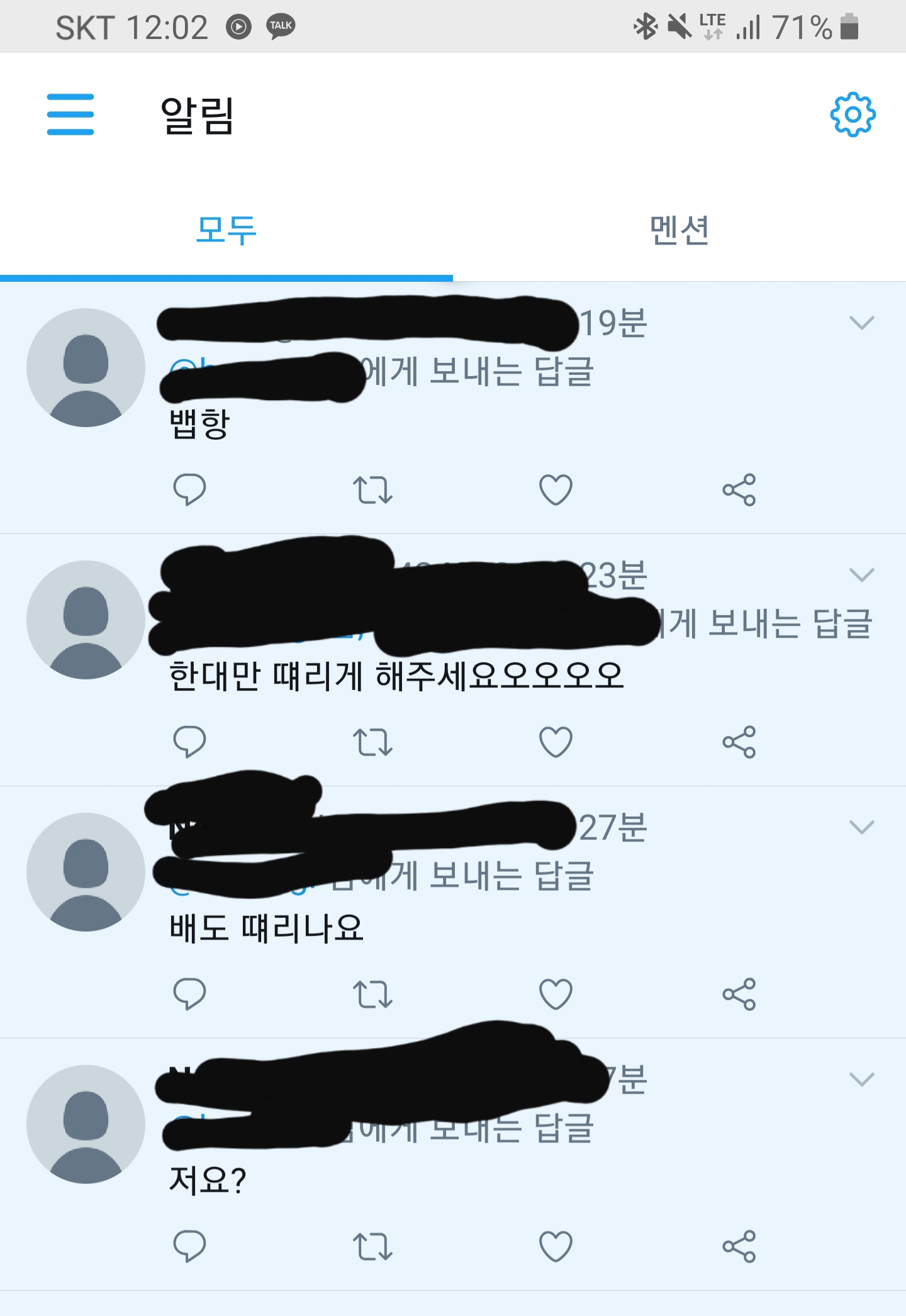Retweet the 뱁항 tweet
Screen dimensions: 906x1316
[372, 490]
